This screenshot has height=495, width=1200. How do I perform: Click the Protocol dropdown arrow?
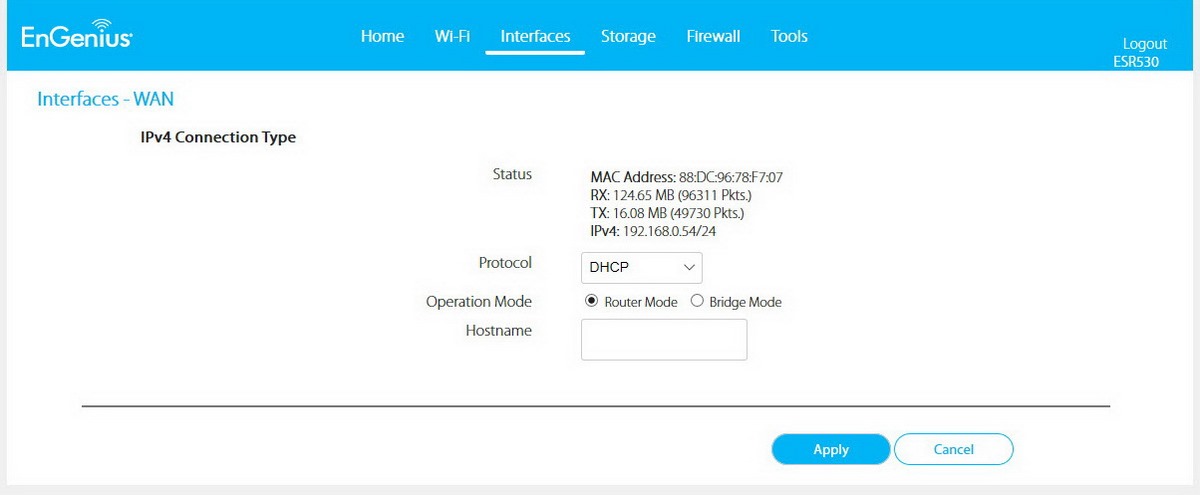coord(688,268)
